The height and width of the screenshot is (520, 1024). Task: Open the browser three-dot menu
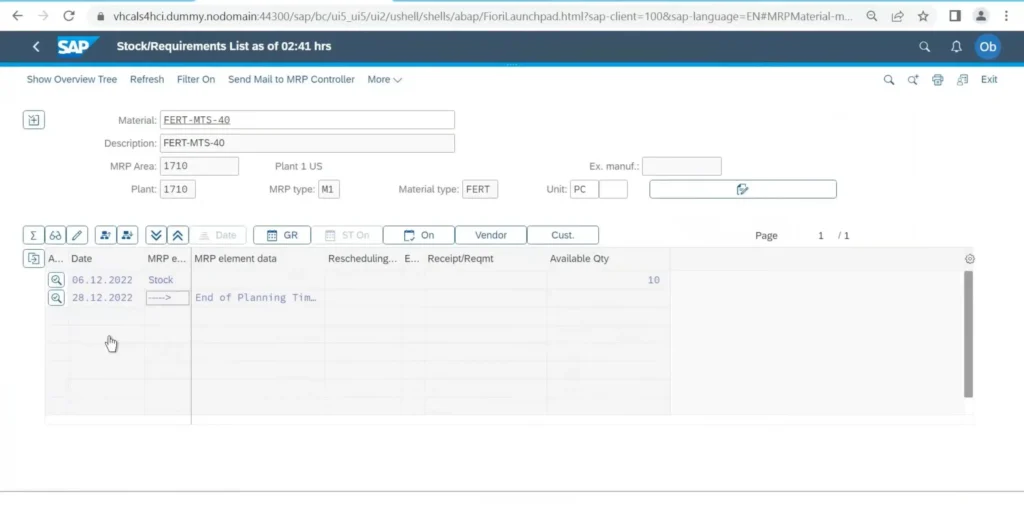(x=1006, y=16)
